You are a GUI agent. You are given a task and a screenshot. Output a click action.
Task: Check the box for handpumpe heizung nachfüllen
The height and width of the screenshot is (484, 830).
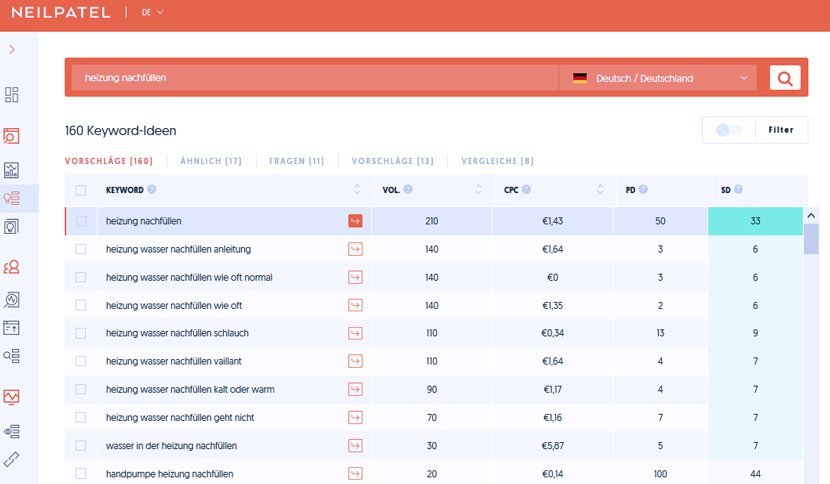click(80, 473)
